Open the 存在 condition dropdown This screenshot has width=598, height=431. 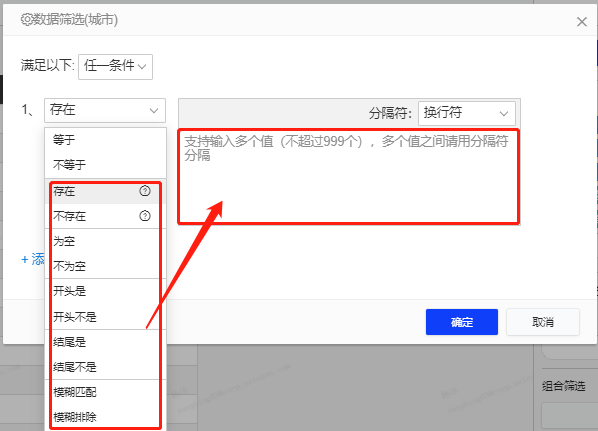coord(105,110)
